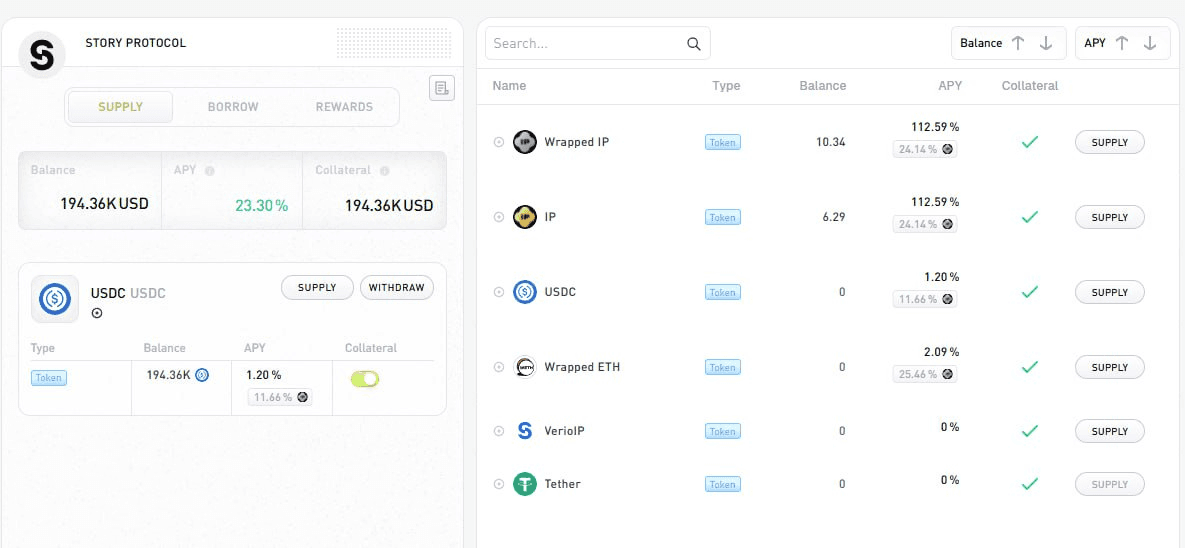Click the 24.14 % reward badge for IP
Viewport: 1185px width, 548px height.
(925, 224)
